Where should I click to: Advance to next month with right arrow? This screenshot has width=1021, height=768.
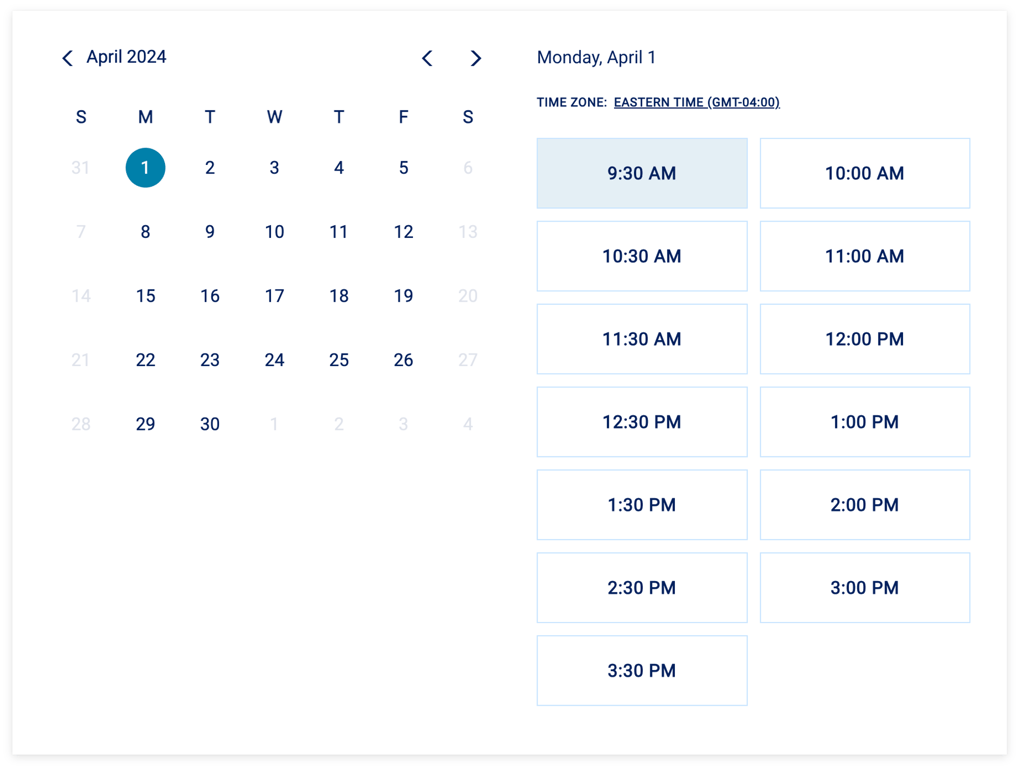tap(476, 59)
